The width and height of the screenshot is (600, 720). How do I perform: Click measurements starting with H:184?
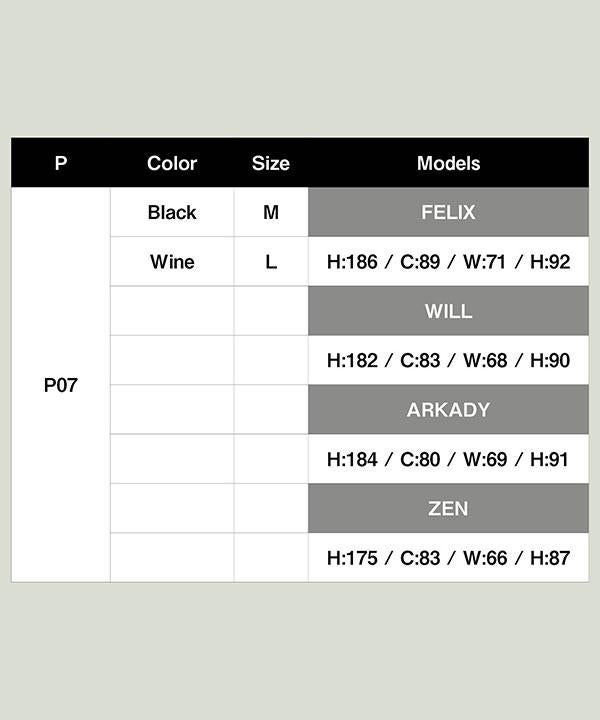pyautogui.click(x=449, y=459)
